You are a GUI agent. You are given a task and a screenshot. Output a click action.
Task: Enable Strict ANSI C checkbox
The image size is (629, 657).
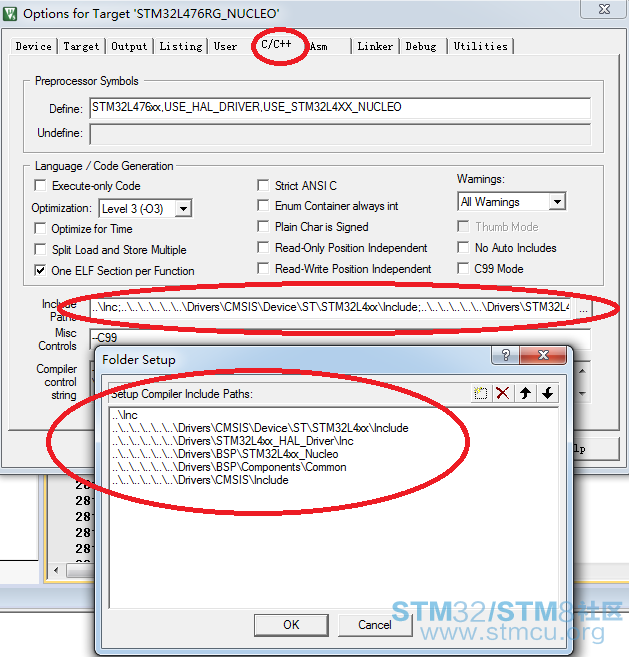(263, 185)
